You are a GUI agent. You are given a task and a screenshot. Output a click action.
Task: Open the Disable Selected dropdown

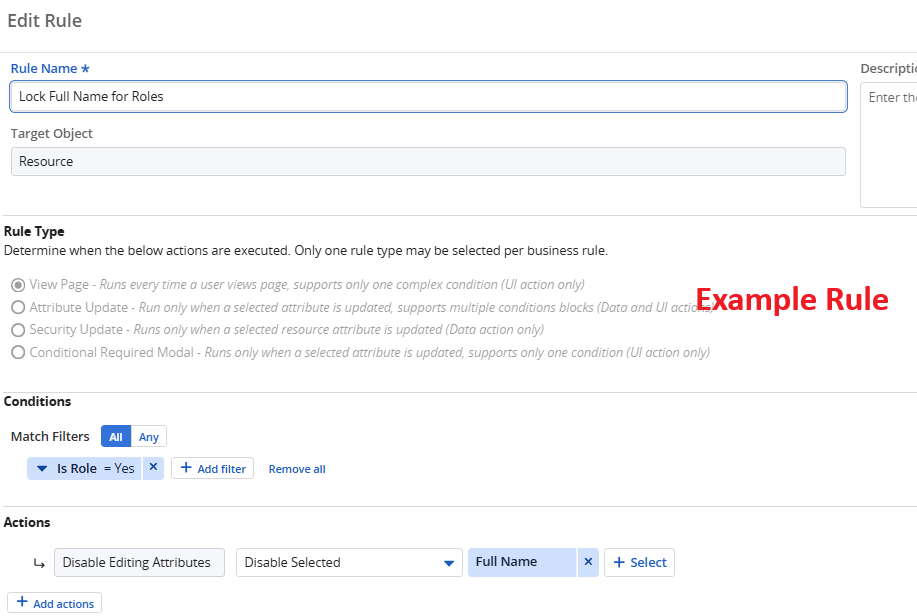pos(349,563)
